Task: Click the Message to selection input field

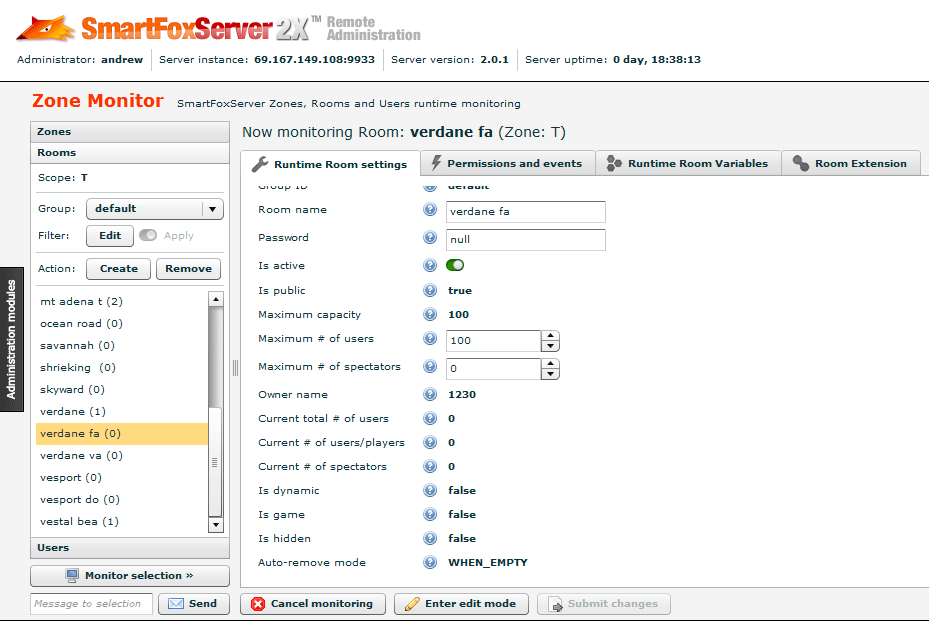Action: coord(91,604)
